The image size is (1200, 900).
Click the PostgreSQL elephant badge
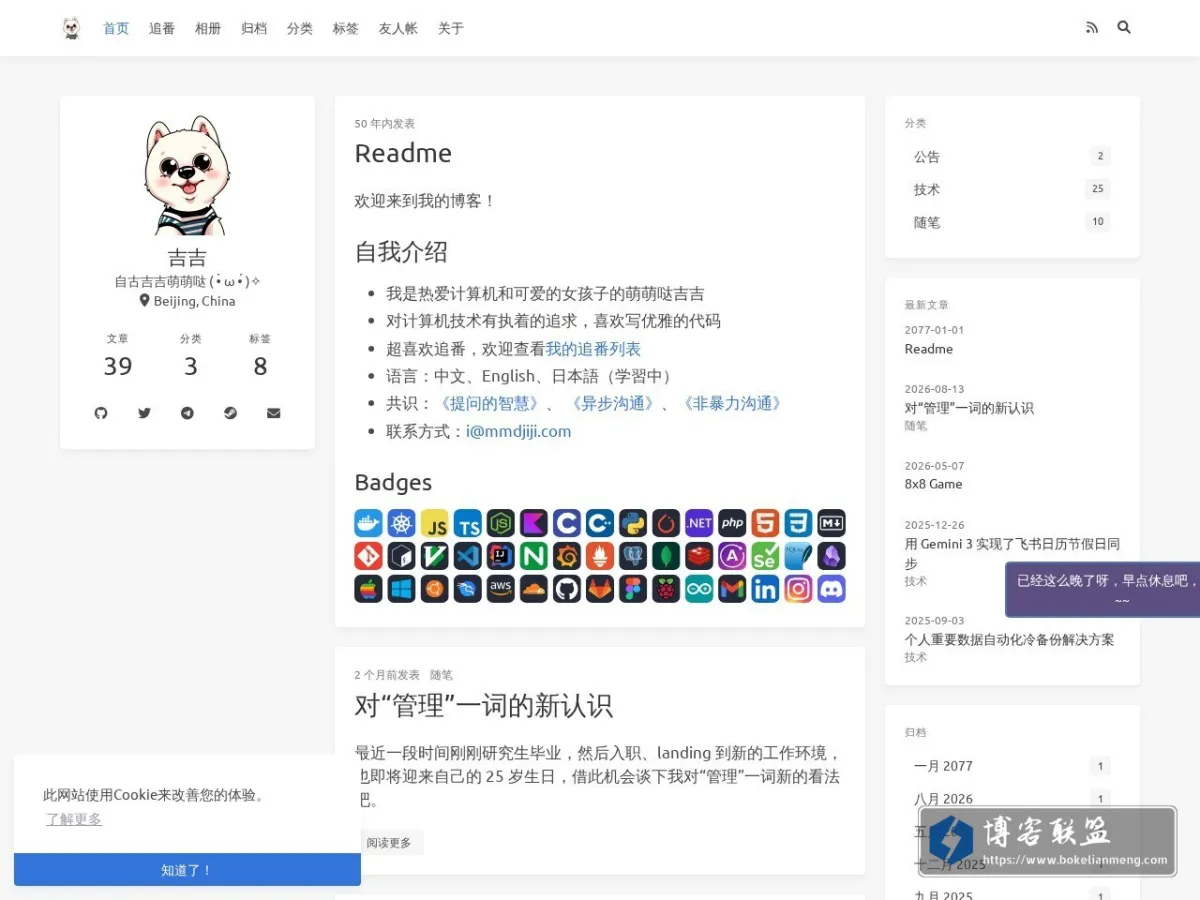[x=633, y=556]
